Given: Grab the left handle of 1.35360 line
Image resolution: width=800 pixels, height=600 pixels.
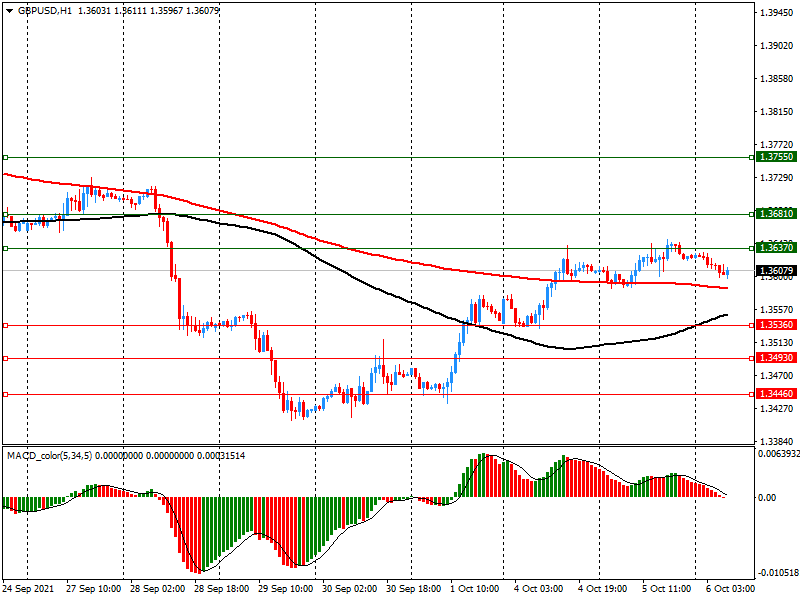Looking at the screenshot, I should [x=6, y=326].
